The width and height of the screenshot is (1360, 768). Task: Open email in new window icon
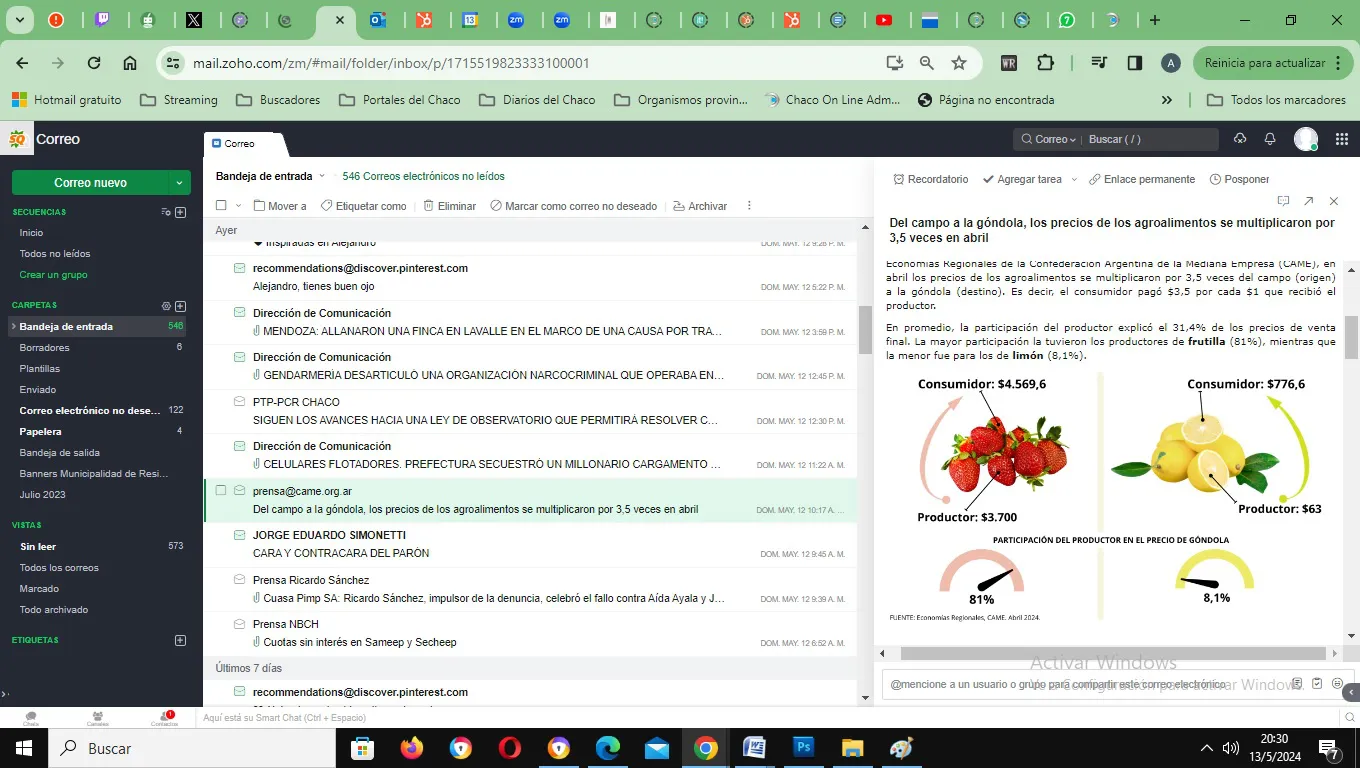pyautogui.click(x=1308, y=201)
